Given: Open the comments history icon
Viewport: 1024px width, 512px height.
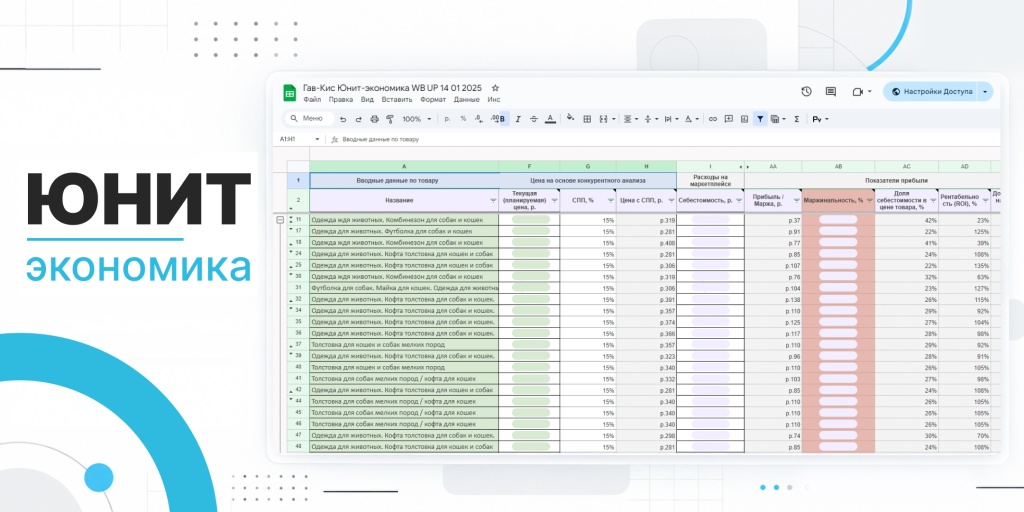Looking at the screenshot, I should pos(831,91).
